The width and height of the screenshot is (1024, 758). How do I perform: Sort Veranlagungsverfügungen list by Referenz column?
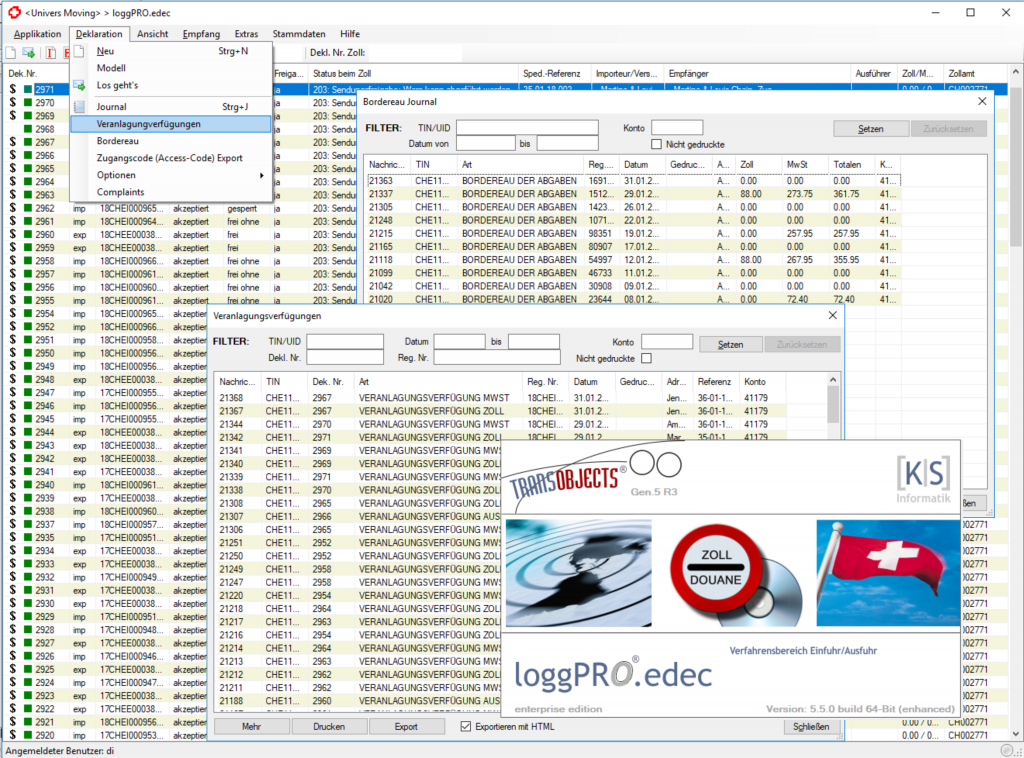point(716,381)
